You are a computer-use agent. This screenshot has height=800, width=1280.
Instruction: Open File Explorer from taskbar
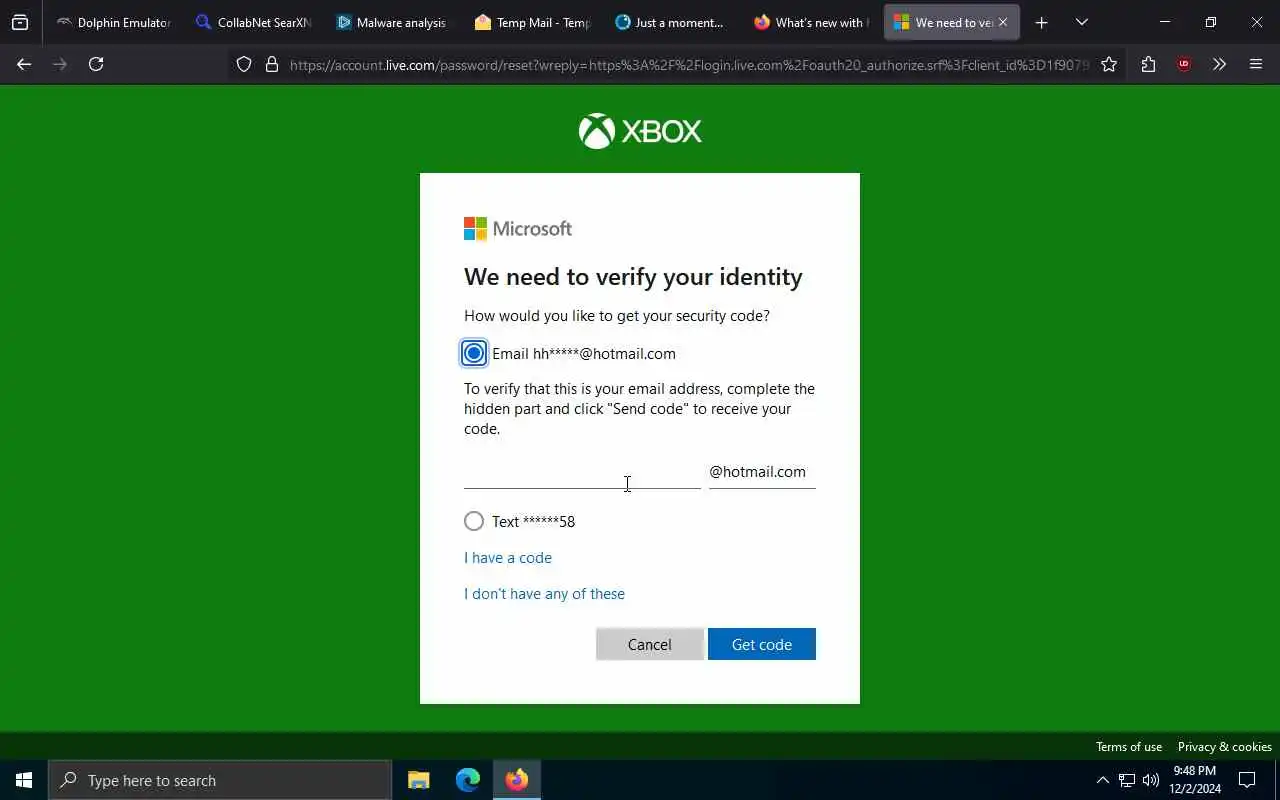click(x=419, y=780)
